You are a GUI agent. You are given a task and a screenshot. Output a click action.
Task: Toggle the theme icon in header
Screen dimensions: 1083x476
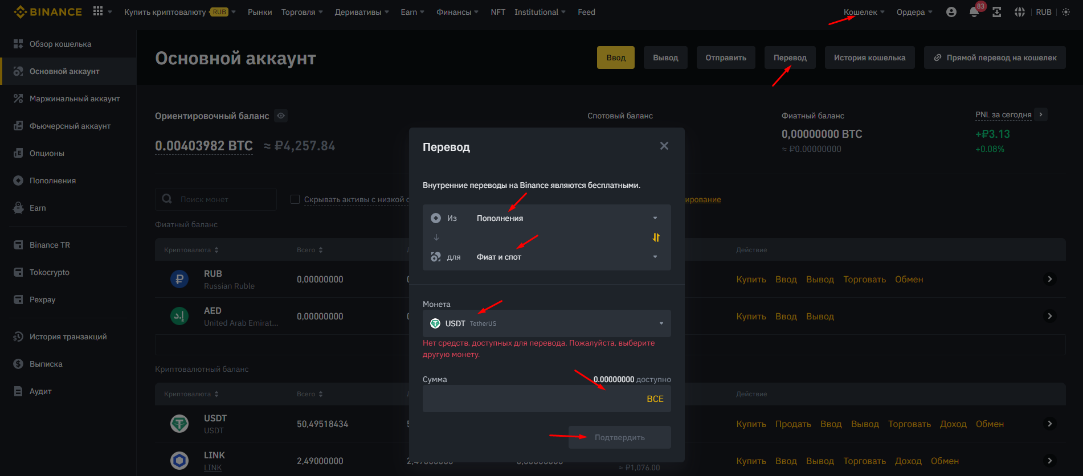tap(1064, 12)
